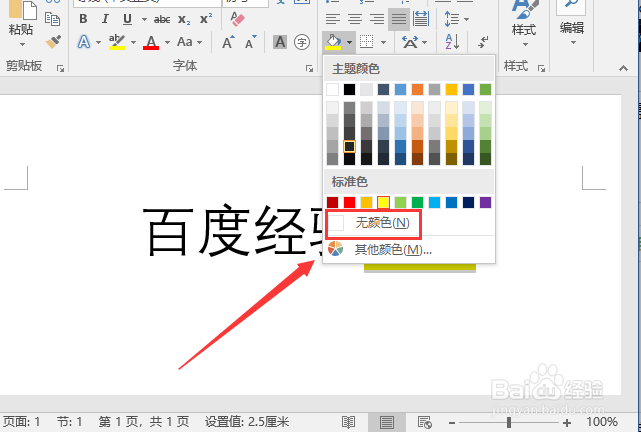Clear all formatting with eraser icon
This screenshot has width=641, height=432.
click(237, 19)
